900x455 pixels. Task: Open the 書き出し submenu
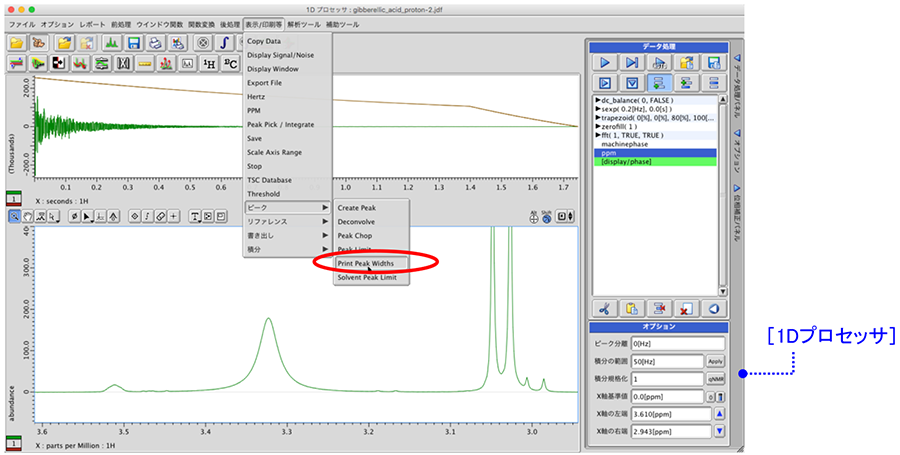[288, 235]
